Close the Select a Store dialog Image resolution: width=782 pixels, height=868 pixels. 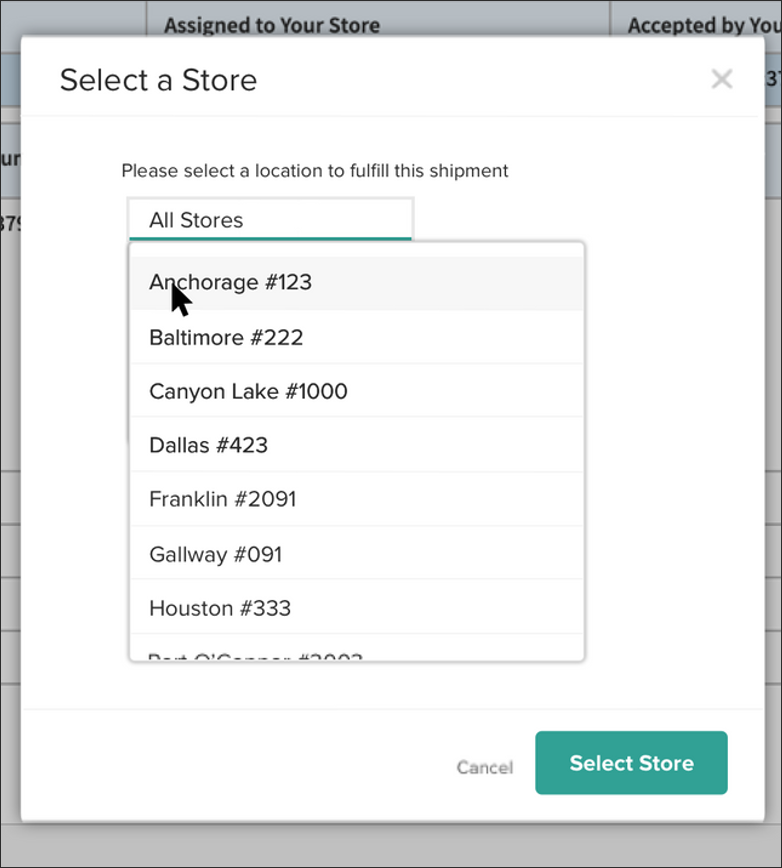tap(722, 79)
